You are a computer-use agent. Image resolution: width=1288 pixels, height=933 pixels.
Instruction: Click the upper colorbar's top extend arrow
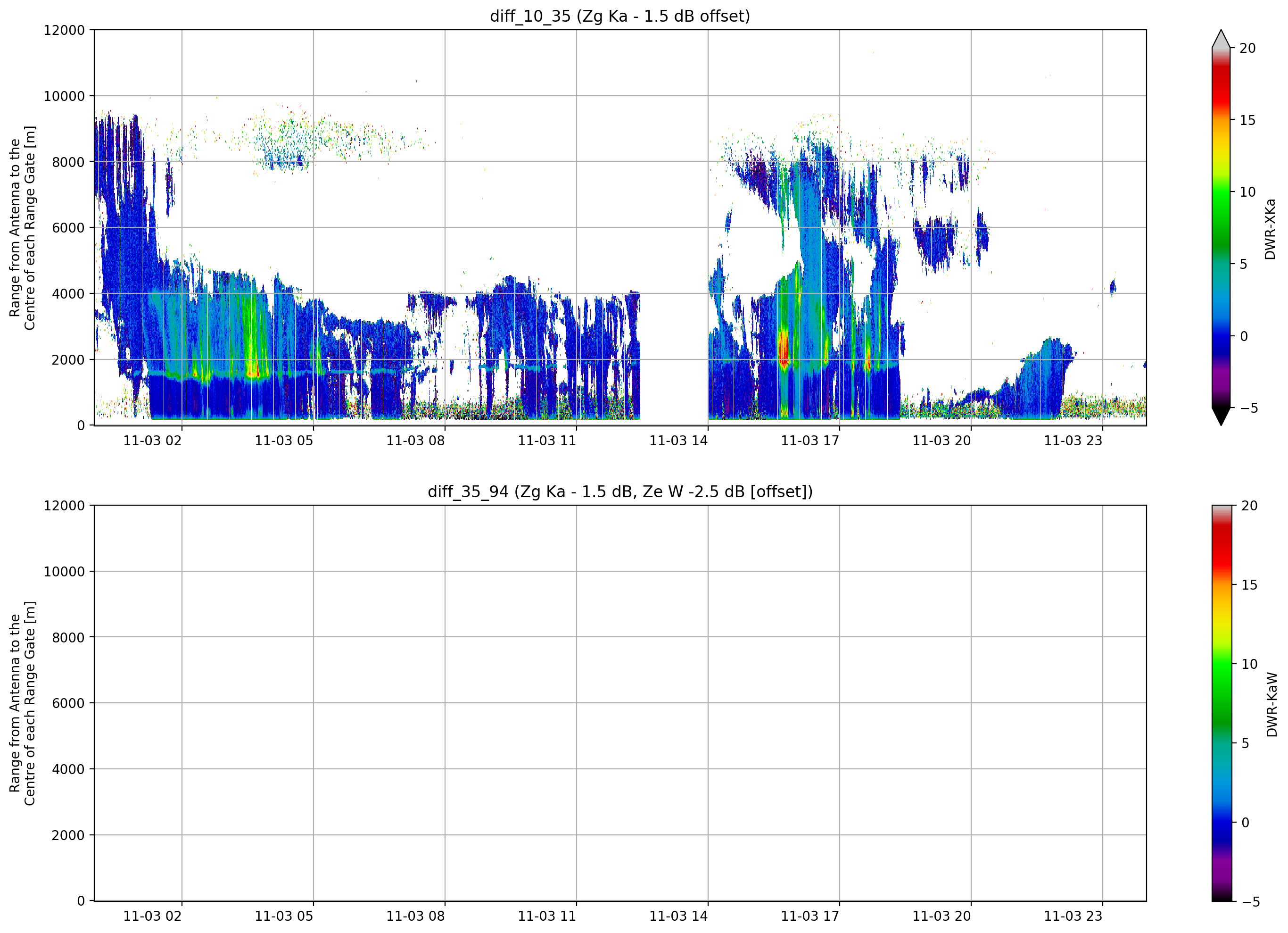(1221, 39)
